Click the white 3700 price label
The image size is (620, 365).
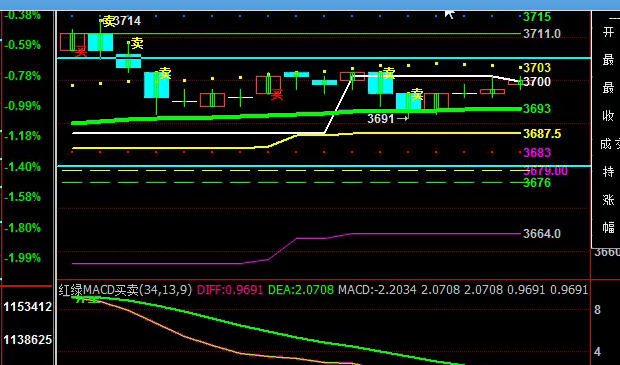537,82
